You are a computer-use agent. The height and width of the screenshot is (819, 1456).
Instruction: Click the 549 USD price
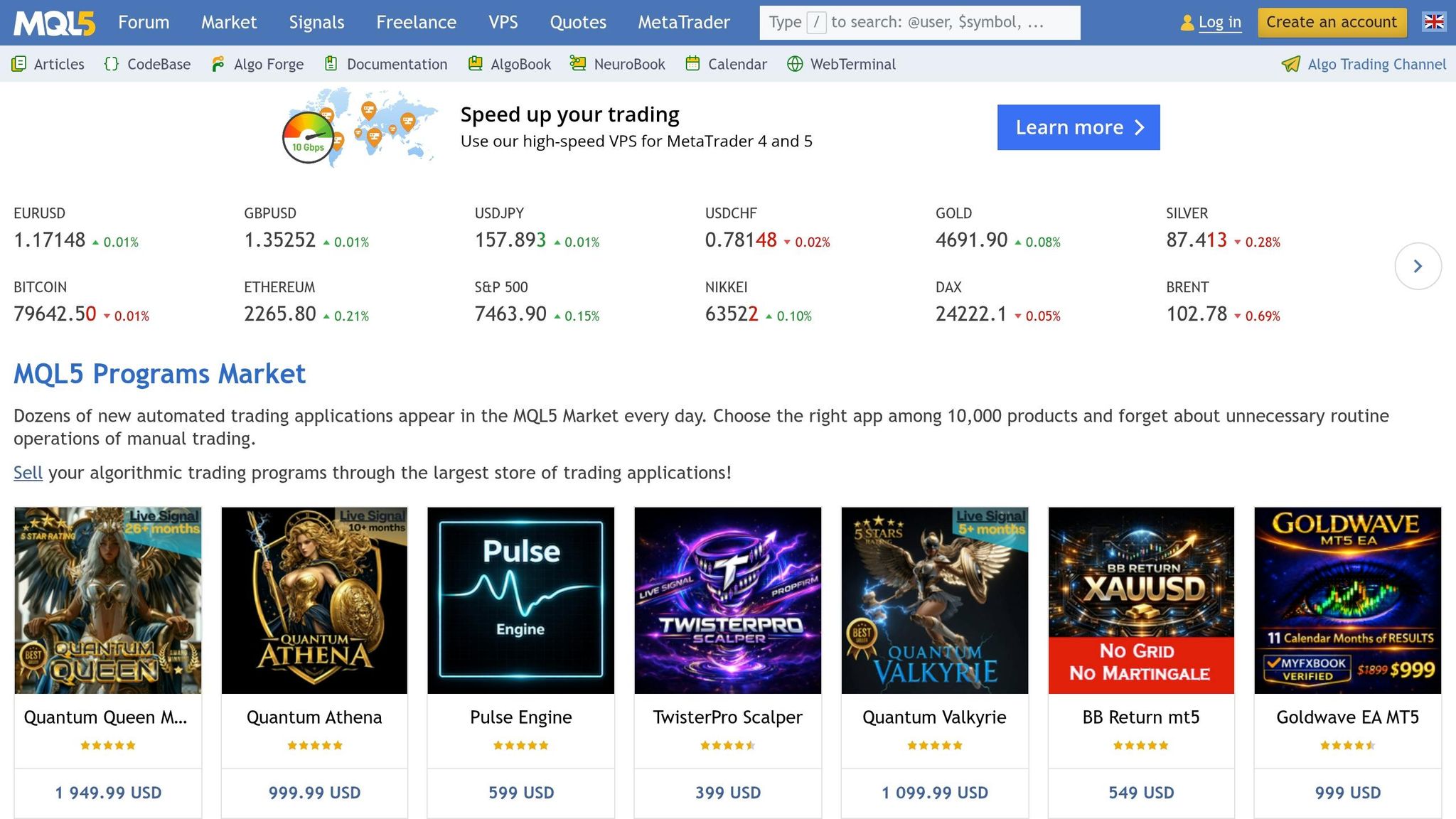click(1141, 793)
